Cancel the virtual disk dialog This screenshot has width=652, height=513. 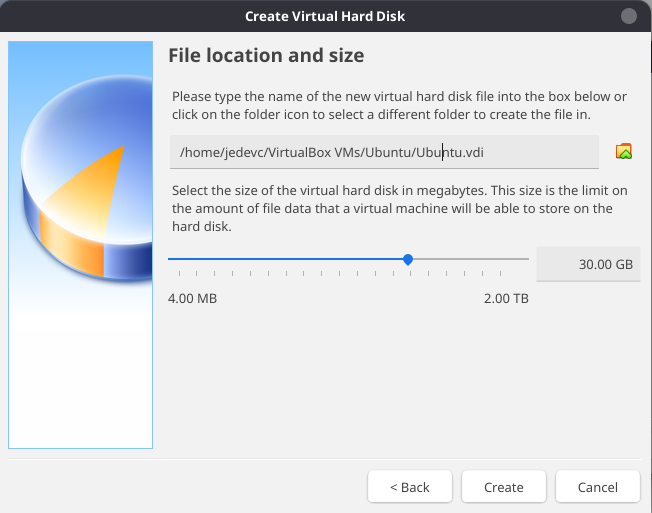click(x=598, y=486)
